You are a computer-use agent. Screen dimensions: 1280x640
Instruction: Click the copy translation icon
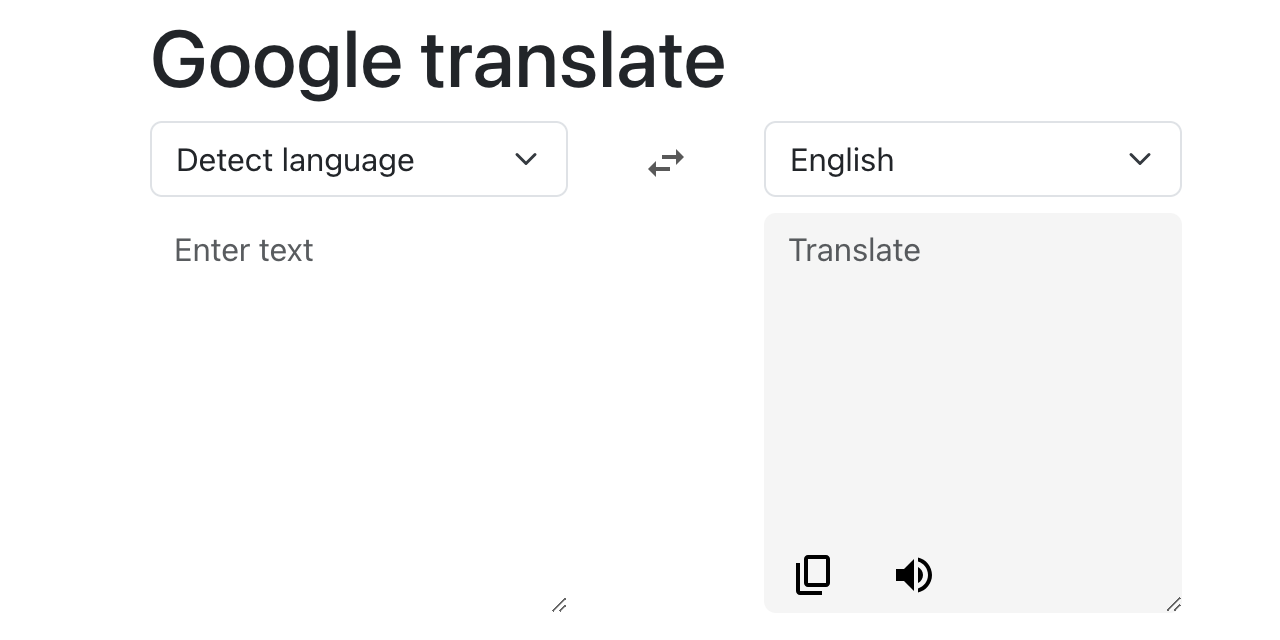(813, 574)
